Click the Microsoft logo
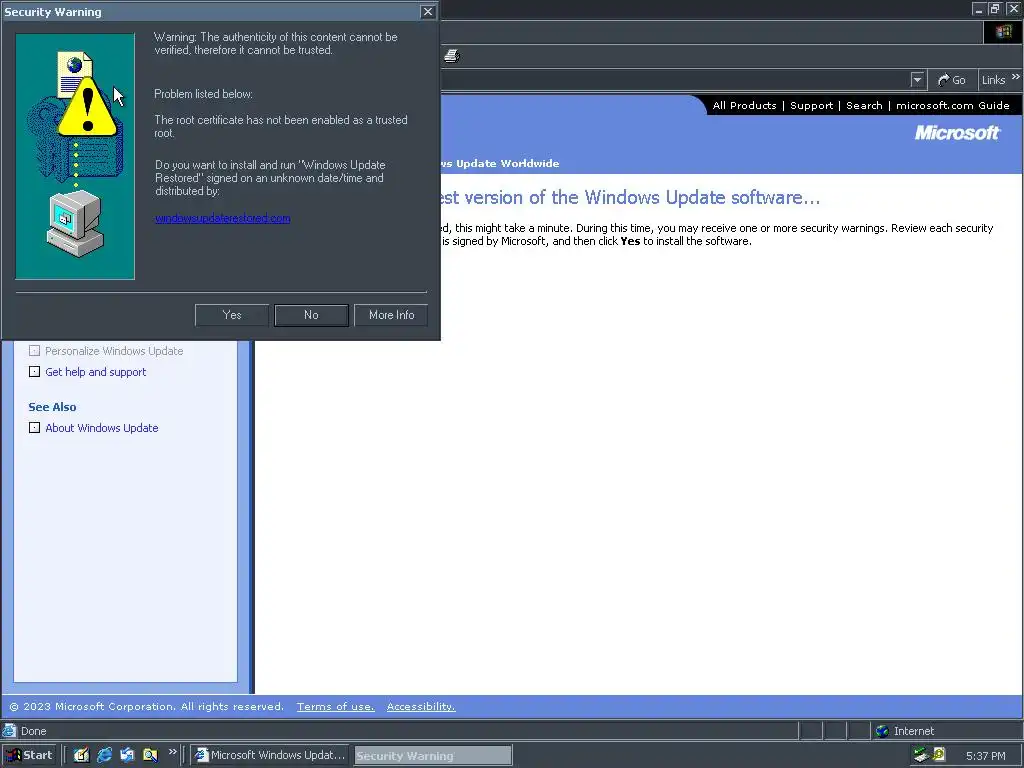The image size is (1024, 768). point(957,133)
